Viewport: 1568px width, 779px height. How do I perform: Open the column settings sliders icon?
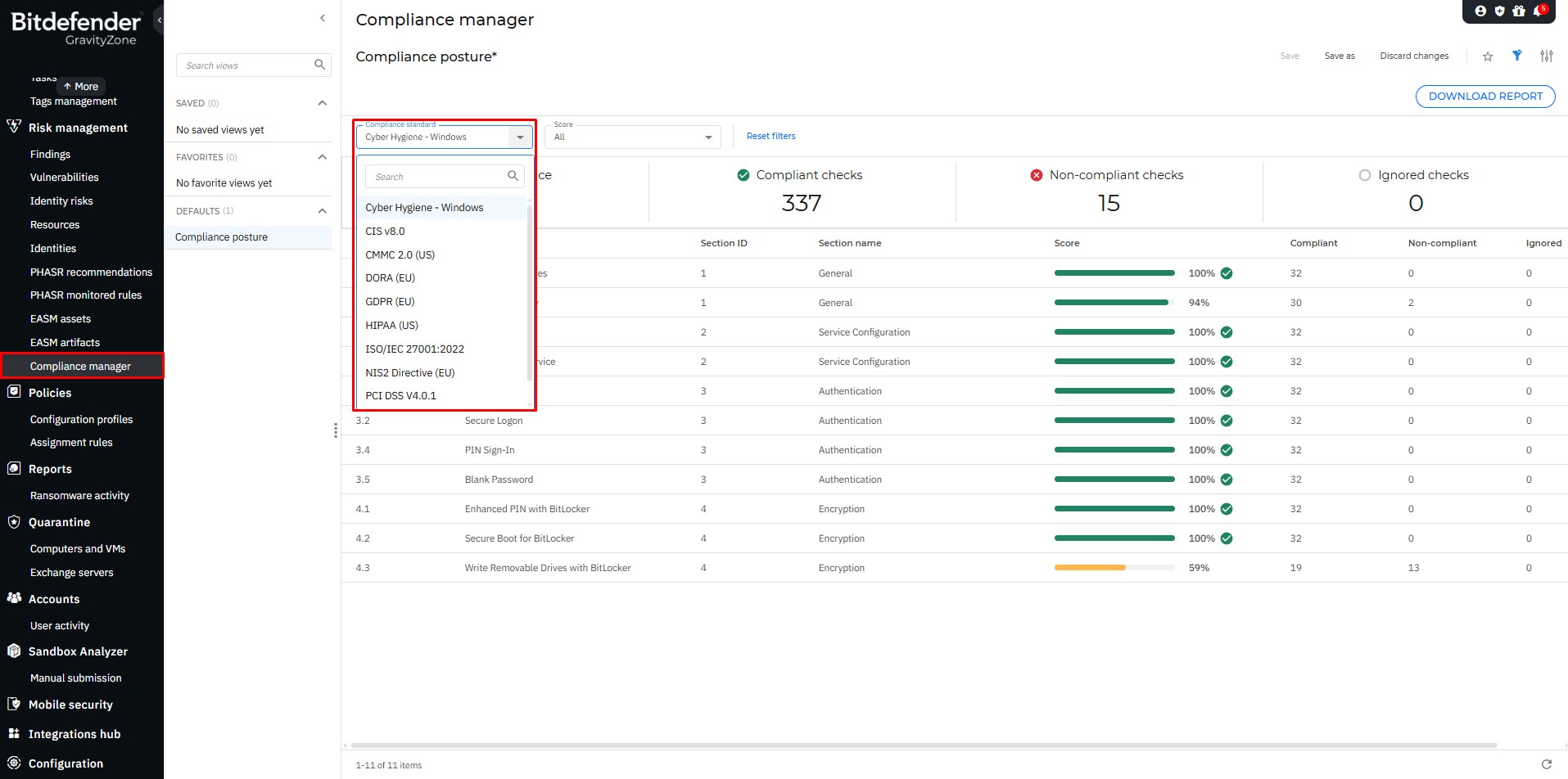[x=1546, y=56]
